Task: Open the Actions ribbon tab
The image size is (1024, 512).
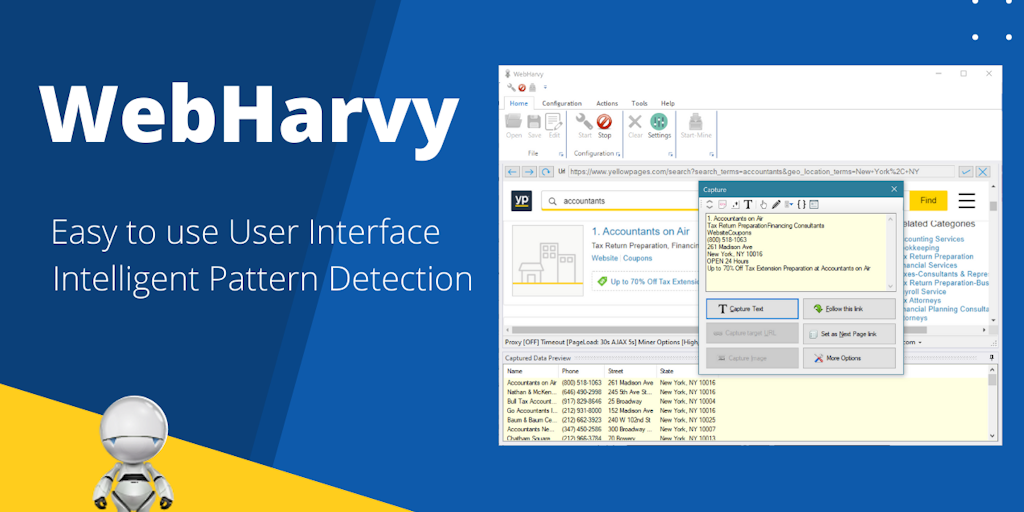Action: click(607, 103)
